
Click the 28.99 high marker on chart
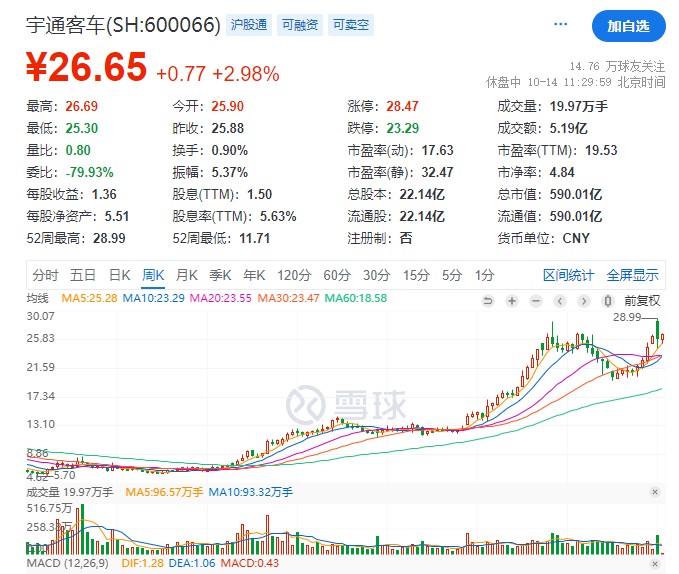coord(627,317)
